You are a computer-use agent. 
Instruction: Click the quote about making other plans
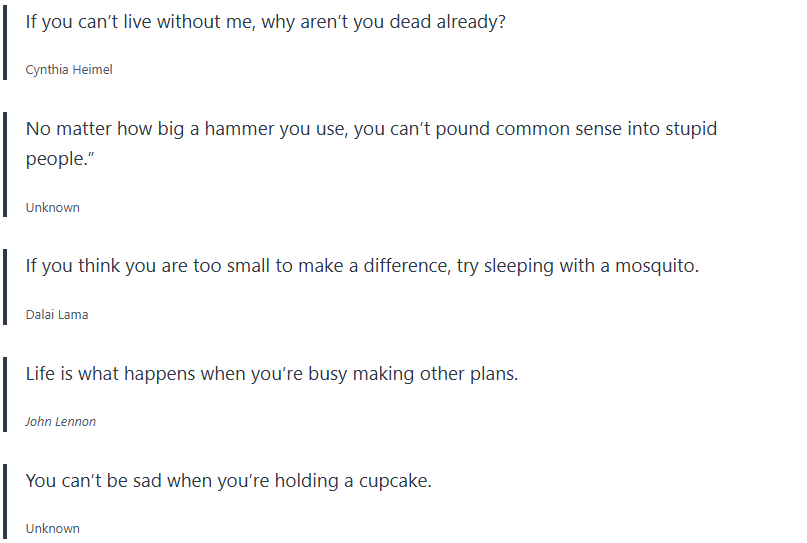coord(272,374)
